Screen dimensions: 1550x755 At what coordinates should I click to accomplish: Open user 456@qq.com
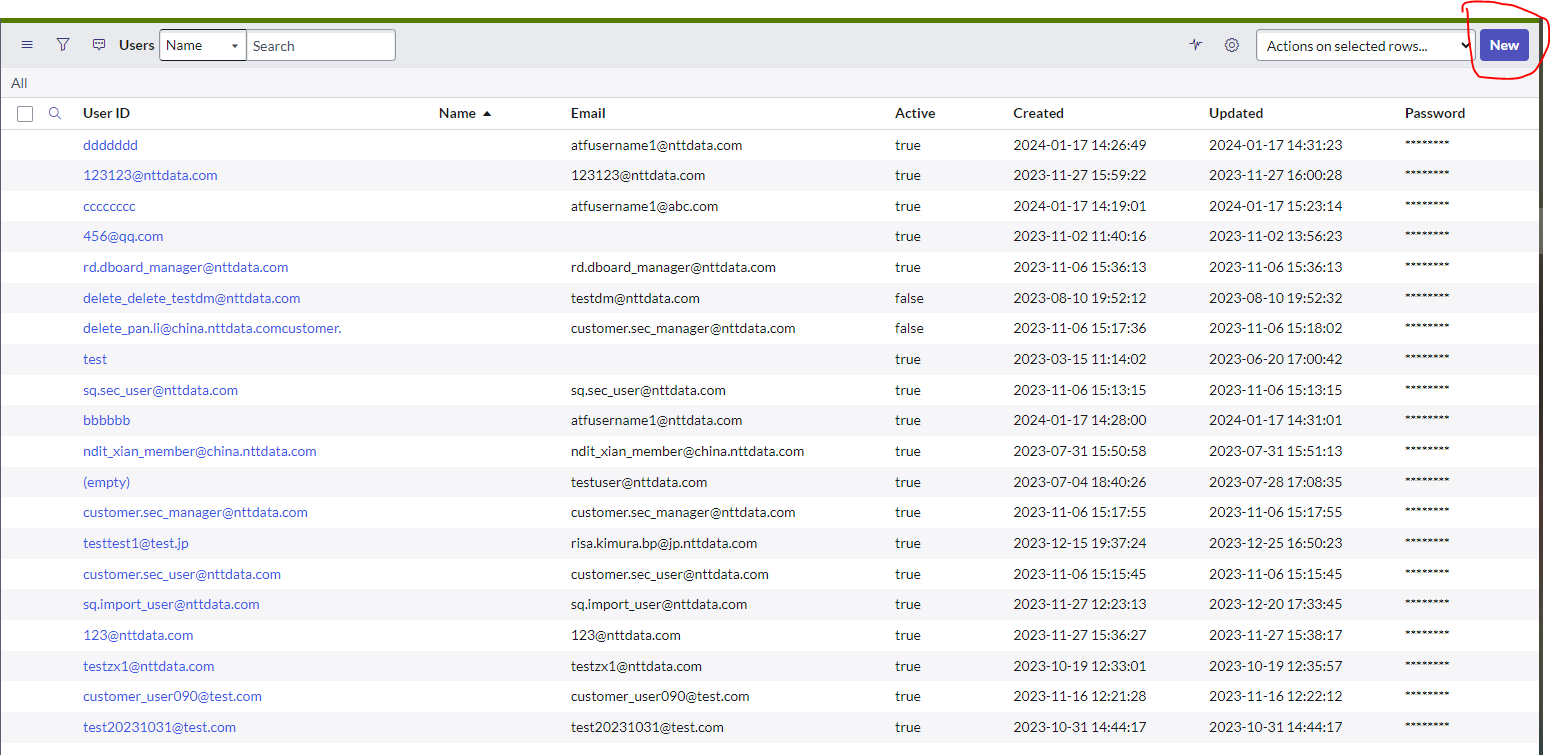pos(123,236)
